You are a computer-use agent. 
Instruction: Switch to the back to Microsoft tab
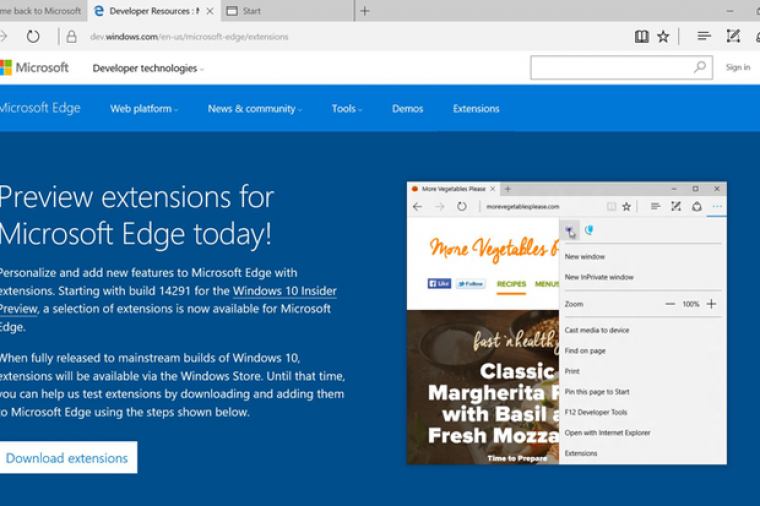point(43,11)
